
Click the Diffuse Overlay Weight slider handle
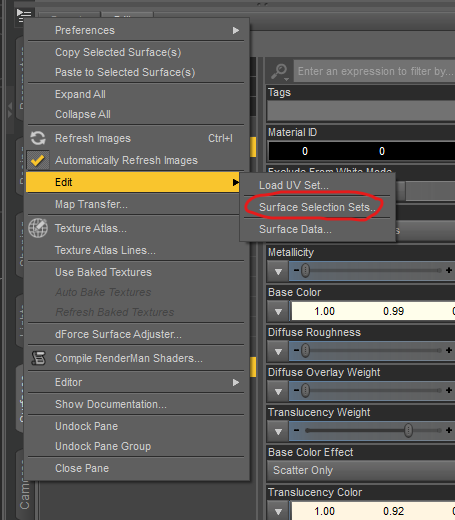[305, 390]
